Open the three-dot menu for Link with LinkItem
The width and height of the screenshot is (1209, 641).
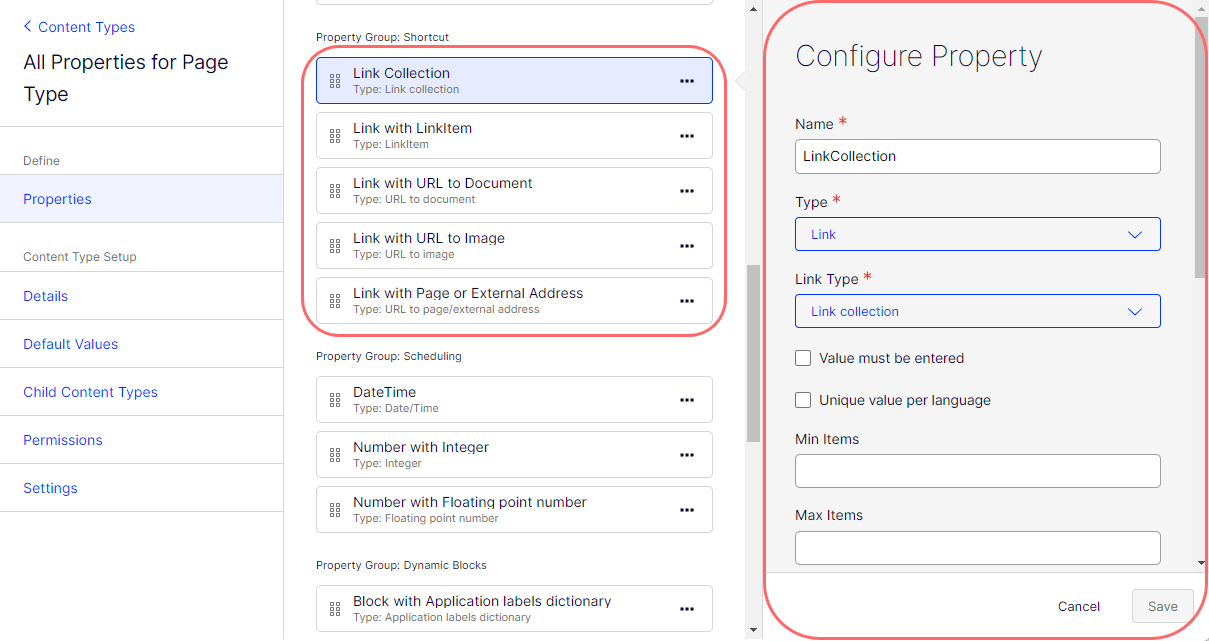point(687,136)
